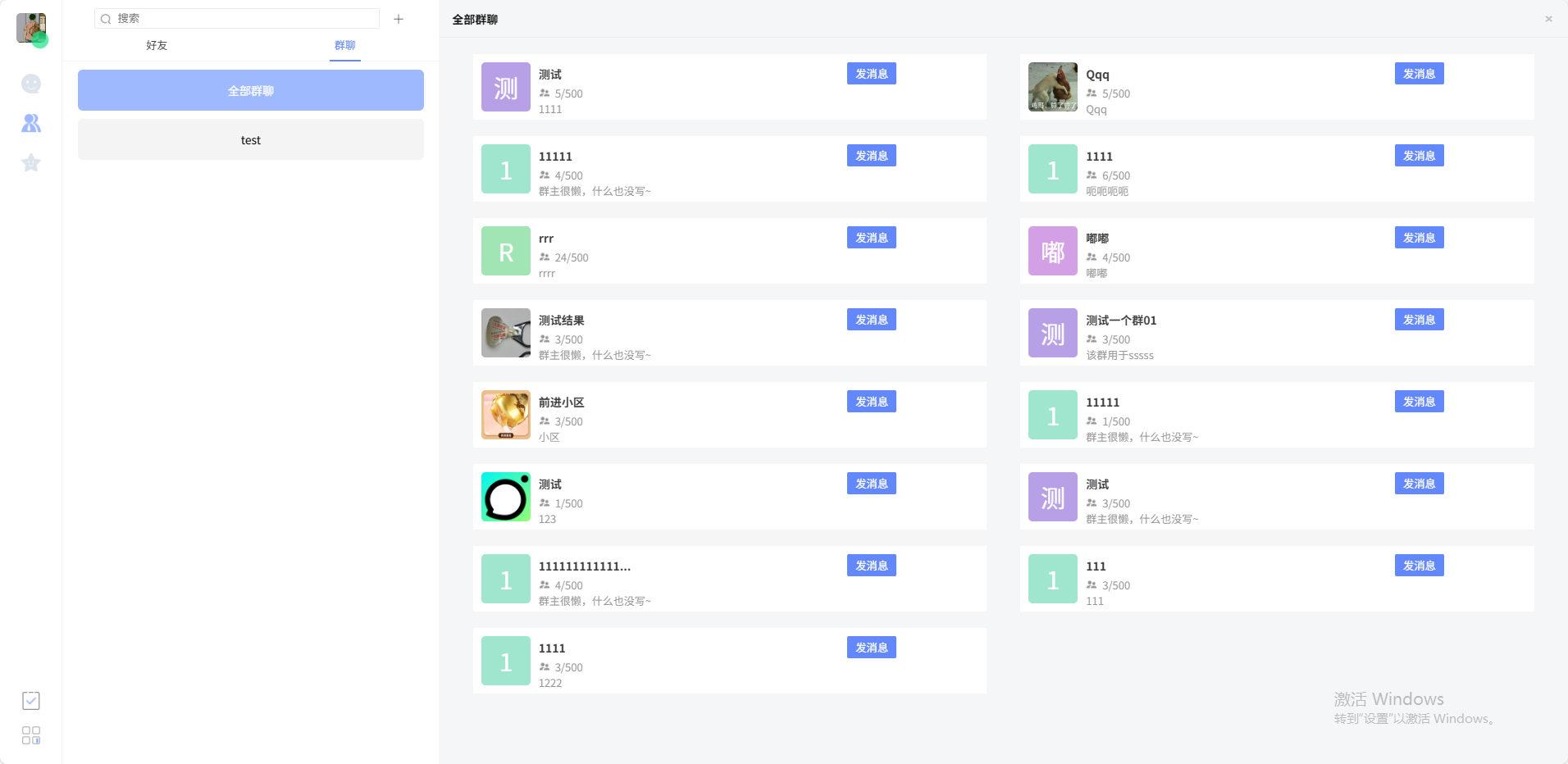Viewport: 1568px width, 764px height.
Task: Click the user profile avatar
Action: (31, 28)
